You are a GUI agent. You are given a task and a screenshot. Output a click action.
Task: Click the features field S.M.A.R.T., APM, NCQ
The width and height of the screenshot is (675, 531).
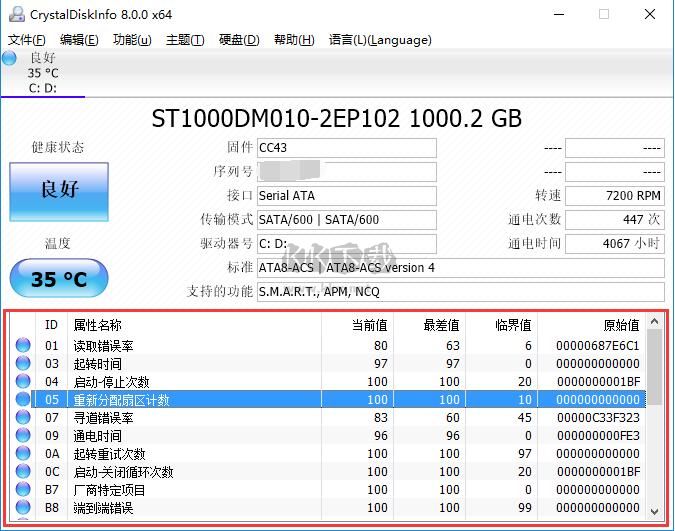tap(461, 292)
